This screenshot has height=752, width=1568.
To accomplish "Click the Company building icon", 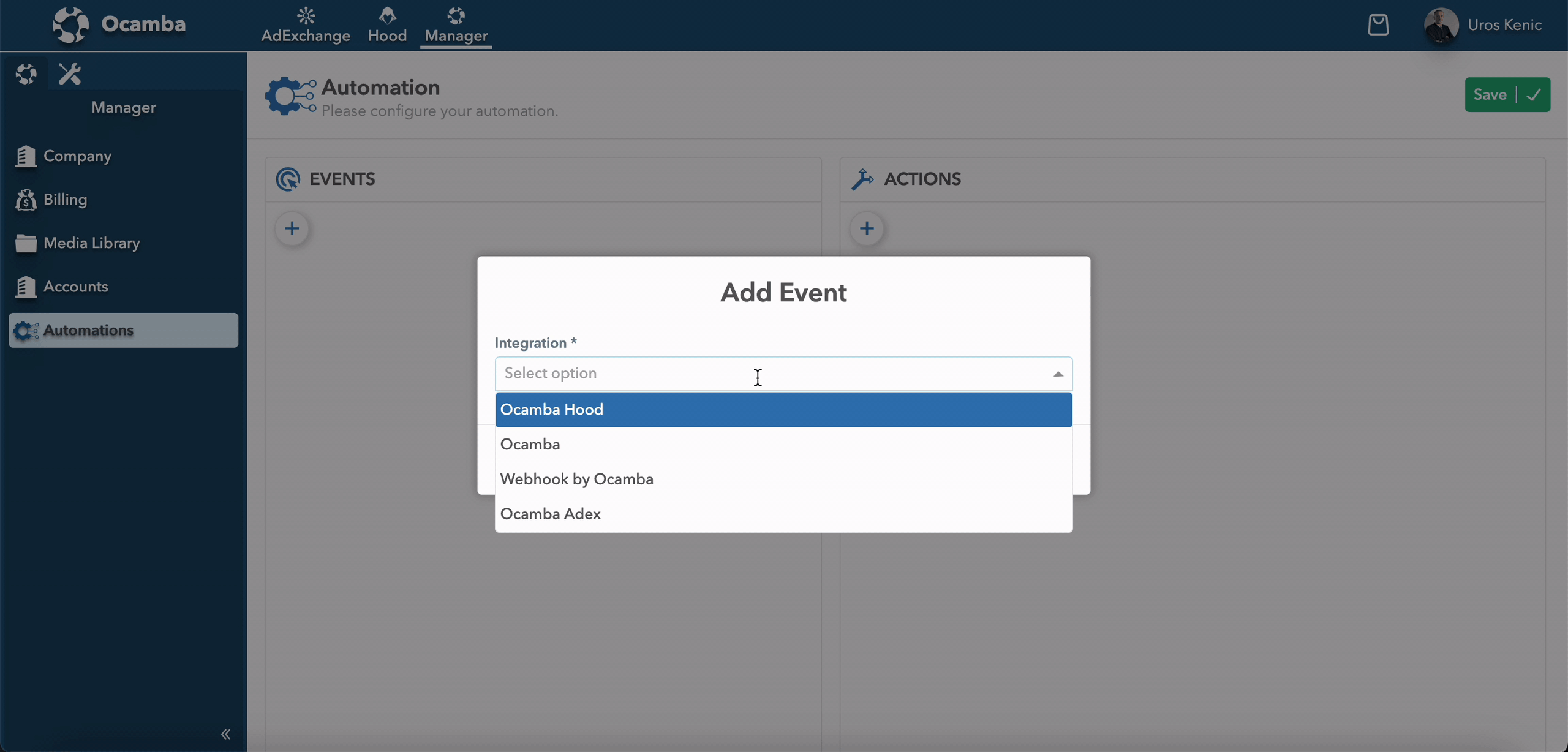I will tap(26, 156).
